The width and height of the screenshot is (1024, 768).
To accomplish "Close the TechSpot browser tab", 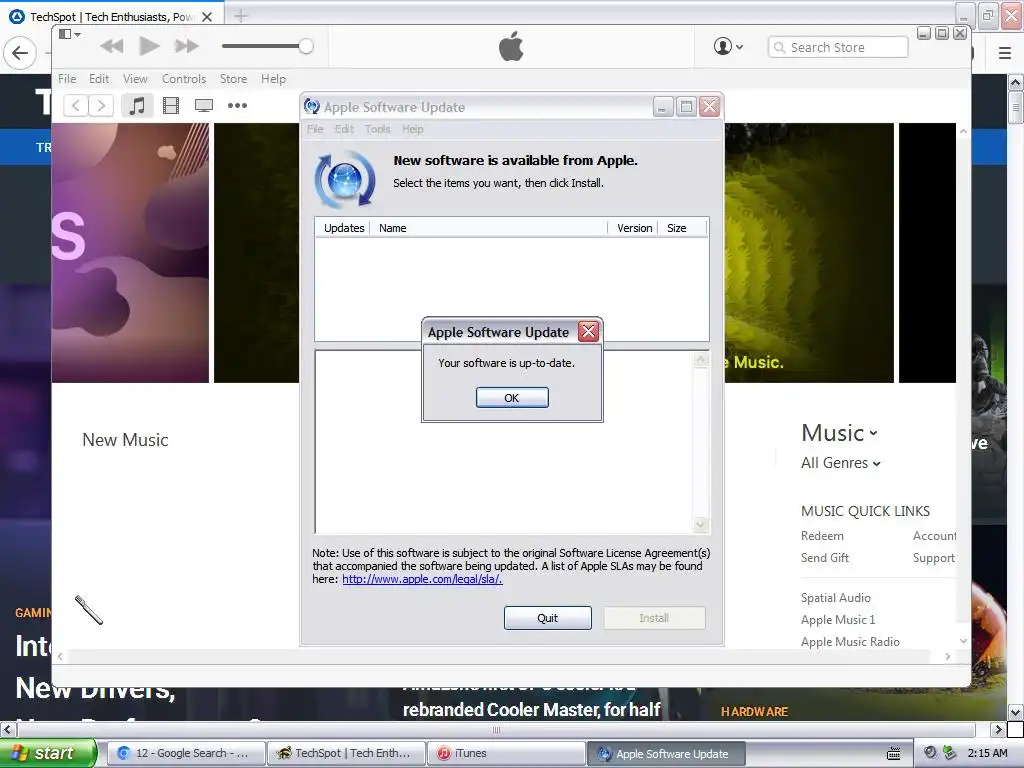I will coord(207,17).
